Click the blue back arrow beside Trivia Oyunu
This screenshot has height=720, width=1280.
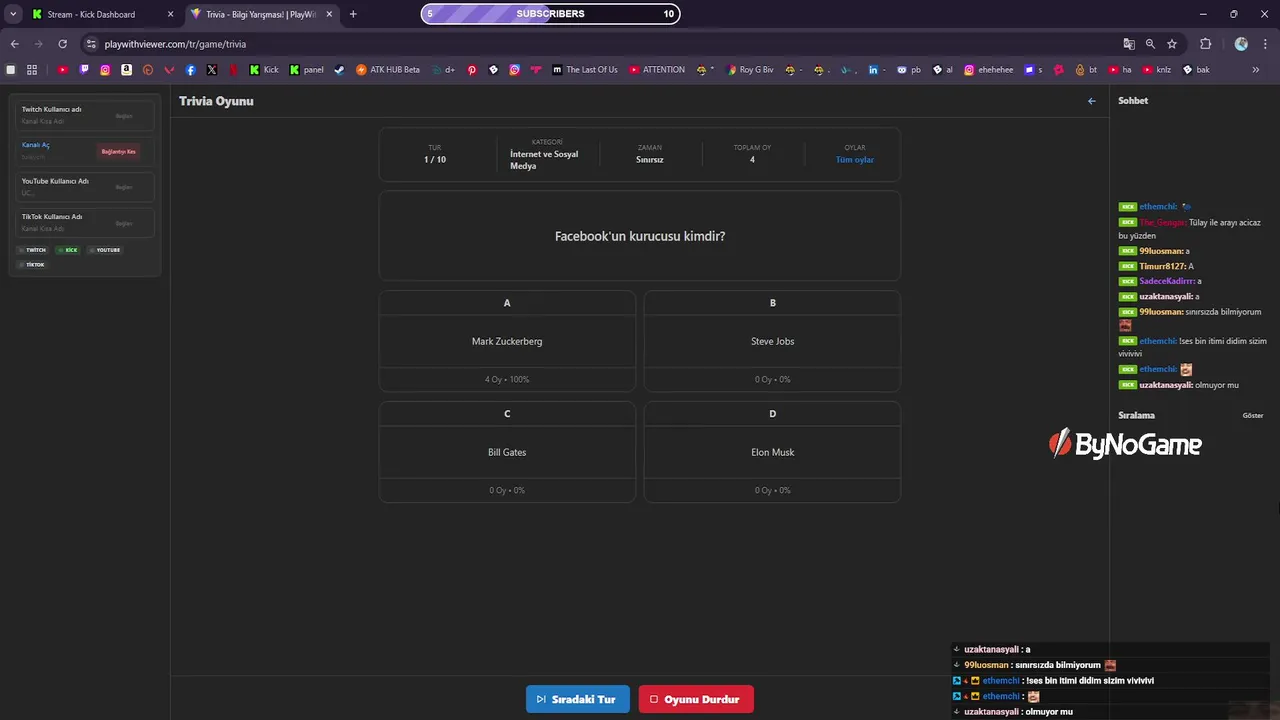[x=1091, y=101]
